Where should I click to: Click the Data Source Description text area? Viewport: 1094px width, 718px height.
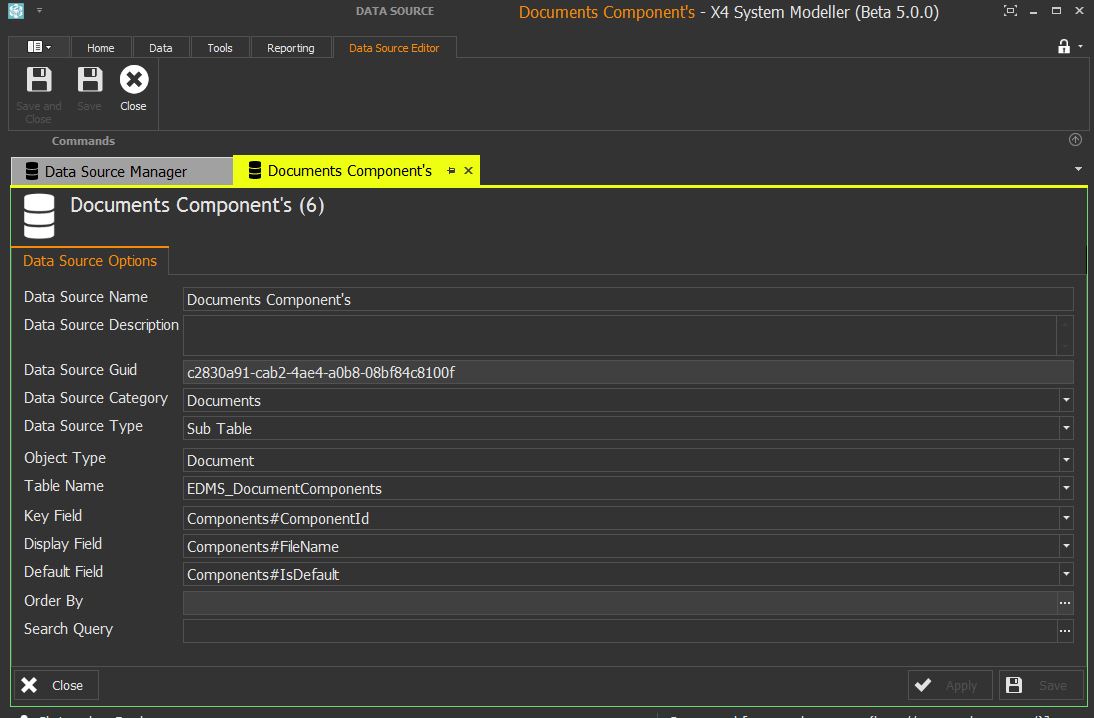click(x=620, y=336)
